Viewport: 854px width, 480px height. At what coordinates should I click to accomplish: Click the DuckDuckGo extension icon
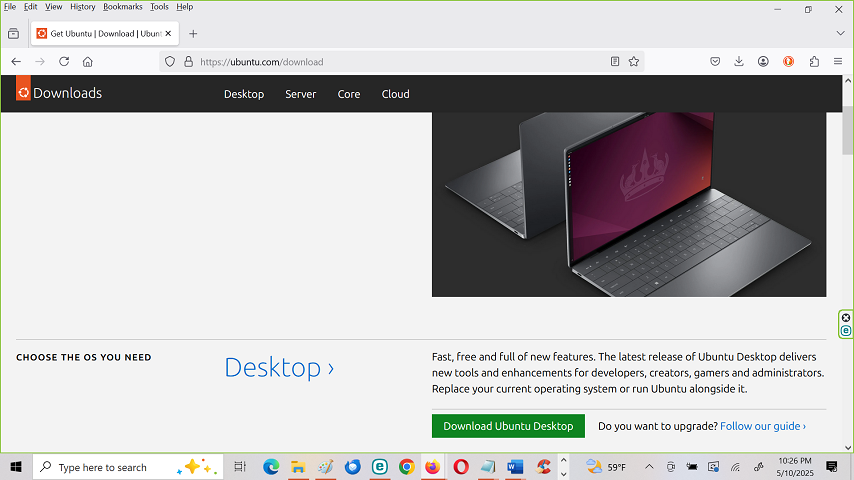click(x=788, y=61)
